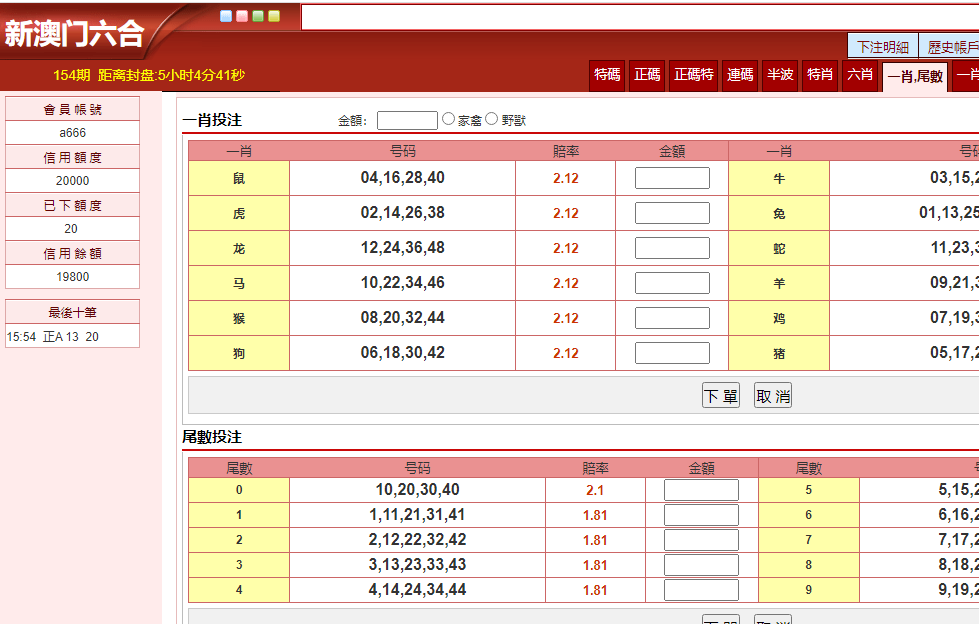Click the amount box for 龙 row

[672, 248]
